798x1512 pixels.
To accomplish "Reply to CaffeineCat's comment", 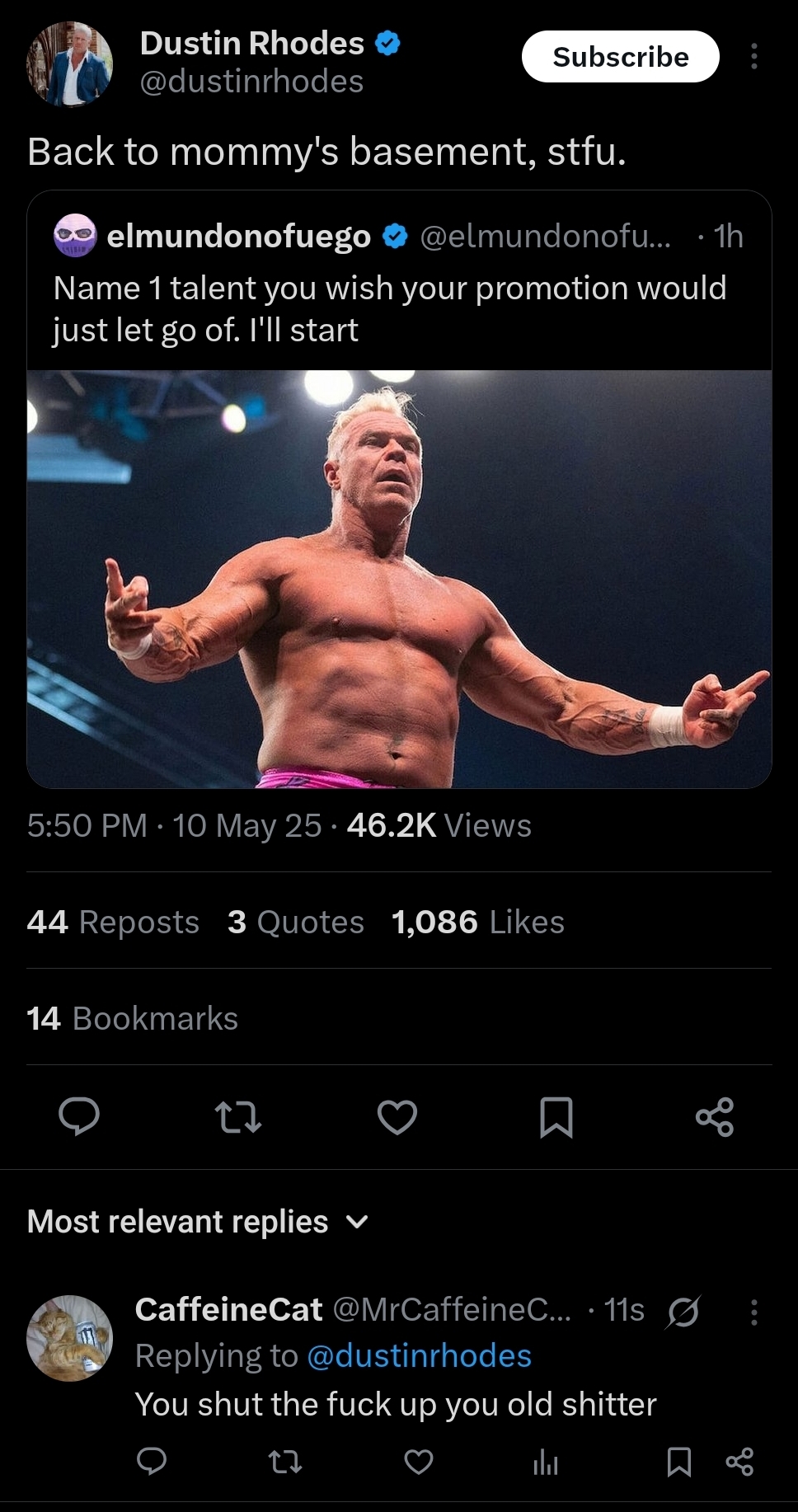I will coord(152,1462).
